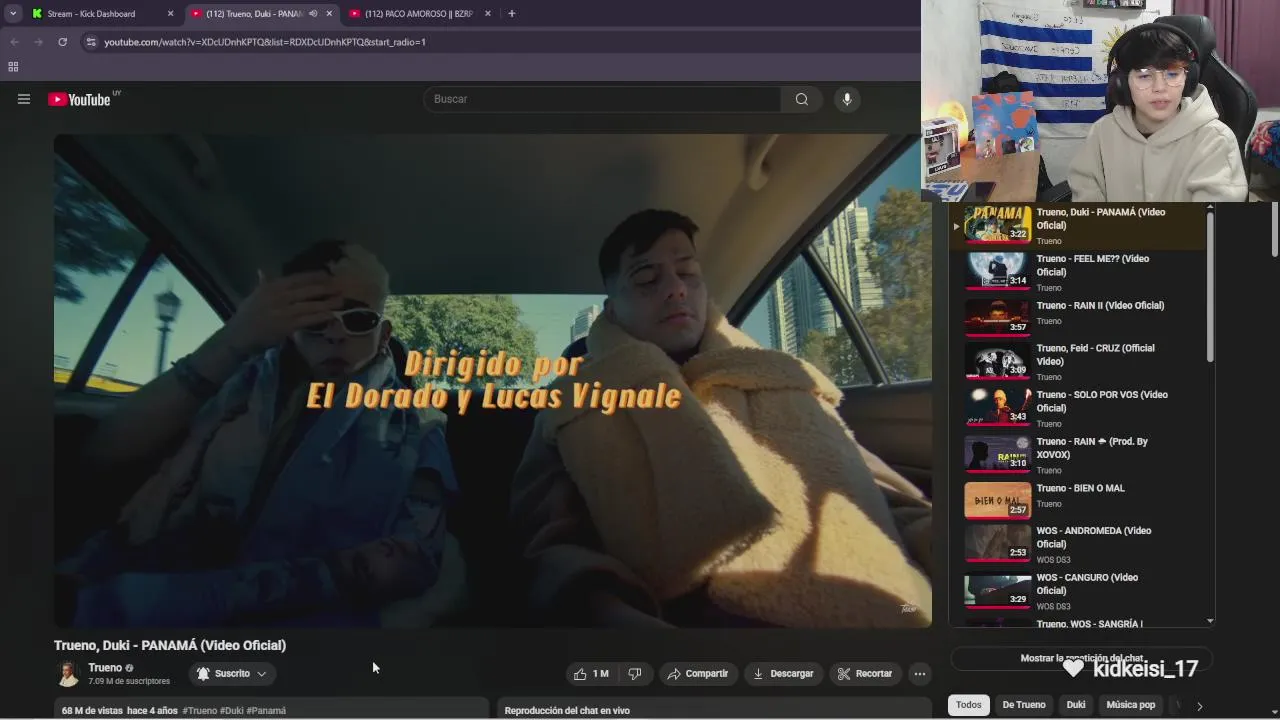Open the Suscrito notification dropdown
Screen dimensions: 1280x720
tap(232, 674)
